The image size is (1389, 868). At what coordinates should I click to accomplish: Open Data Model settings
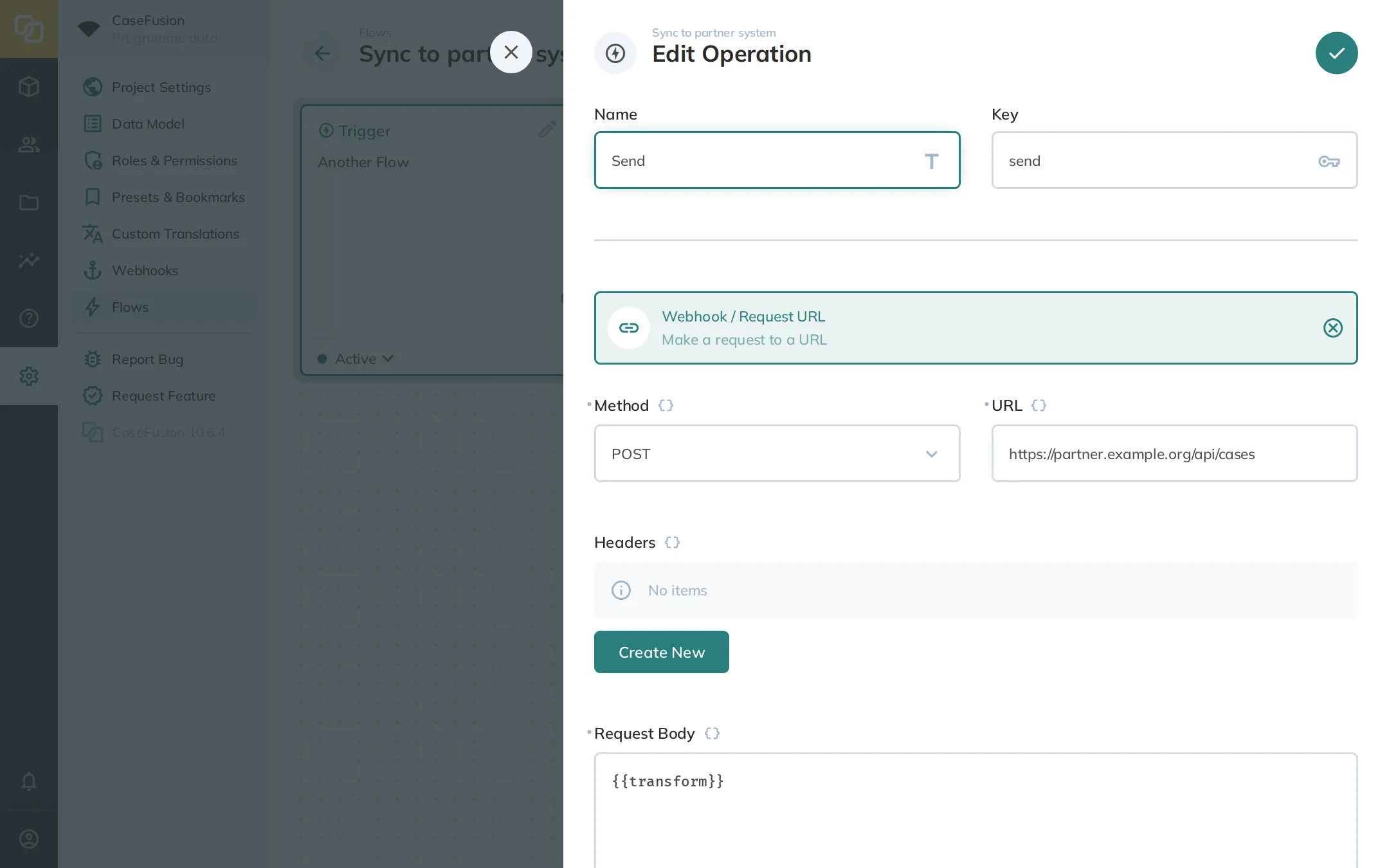pyautogui.click(x=164, y=123)
